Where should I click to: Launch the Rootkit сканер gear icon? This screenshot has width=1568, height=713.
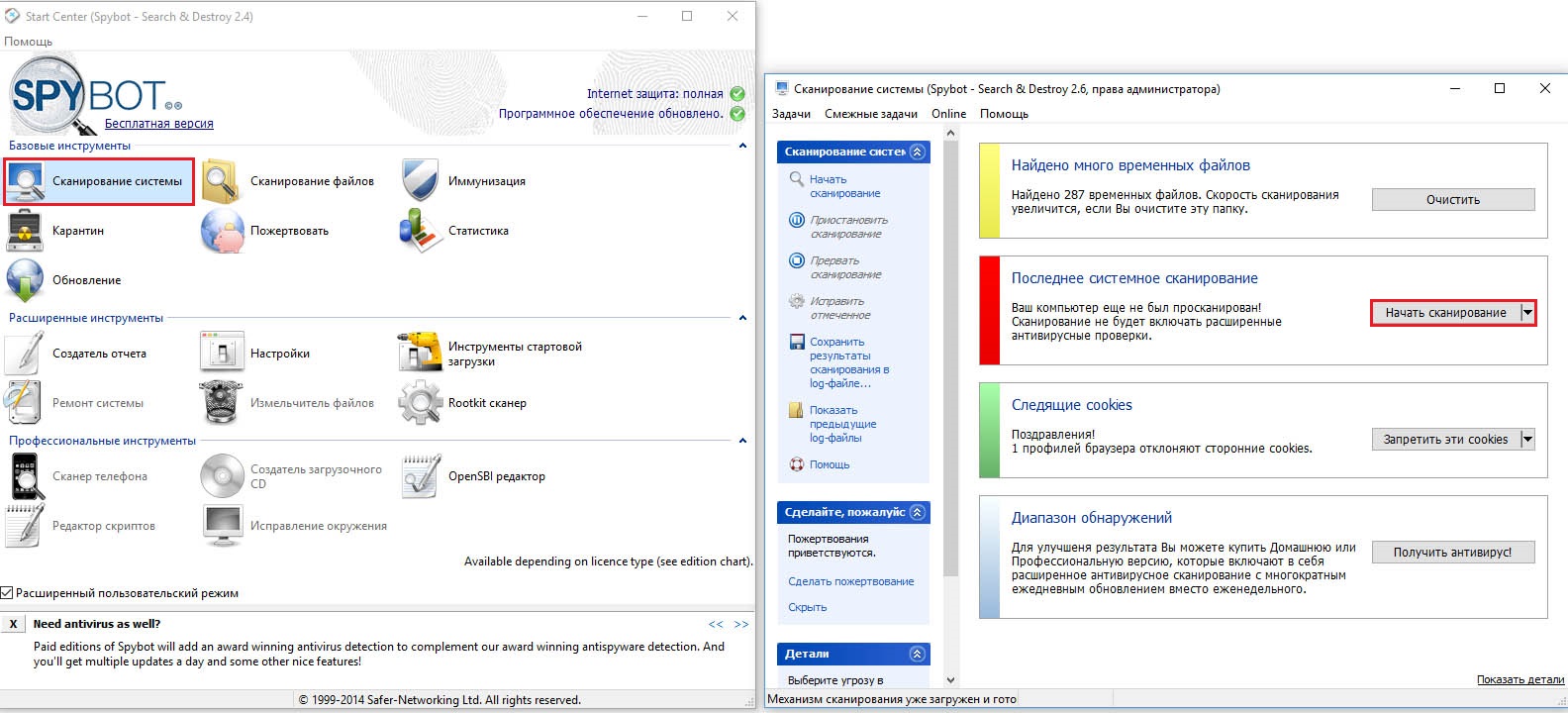click(420, 403)
